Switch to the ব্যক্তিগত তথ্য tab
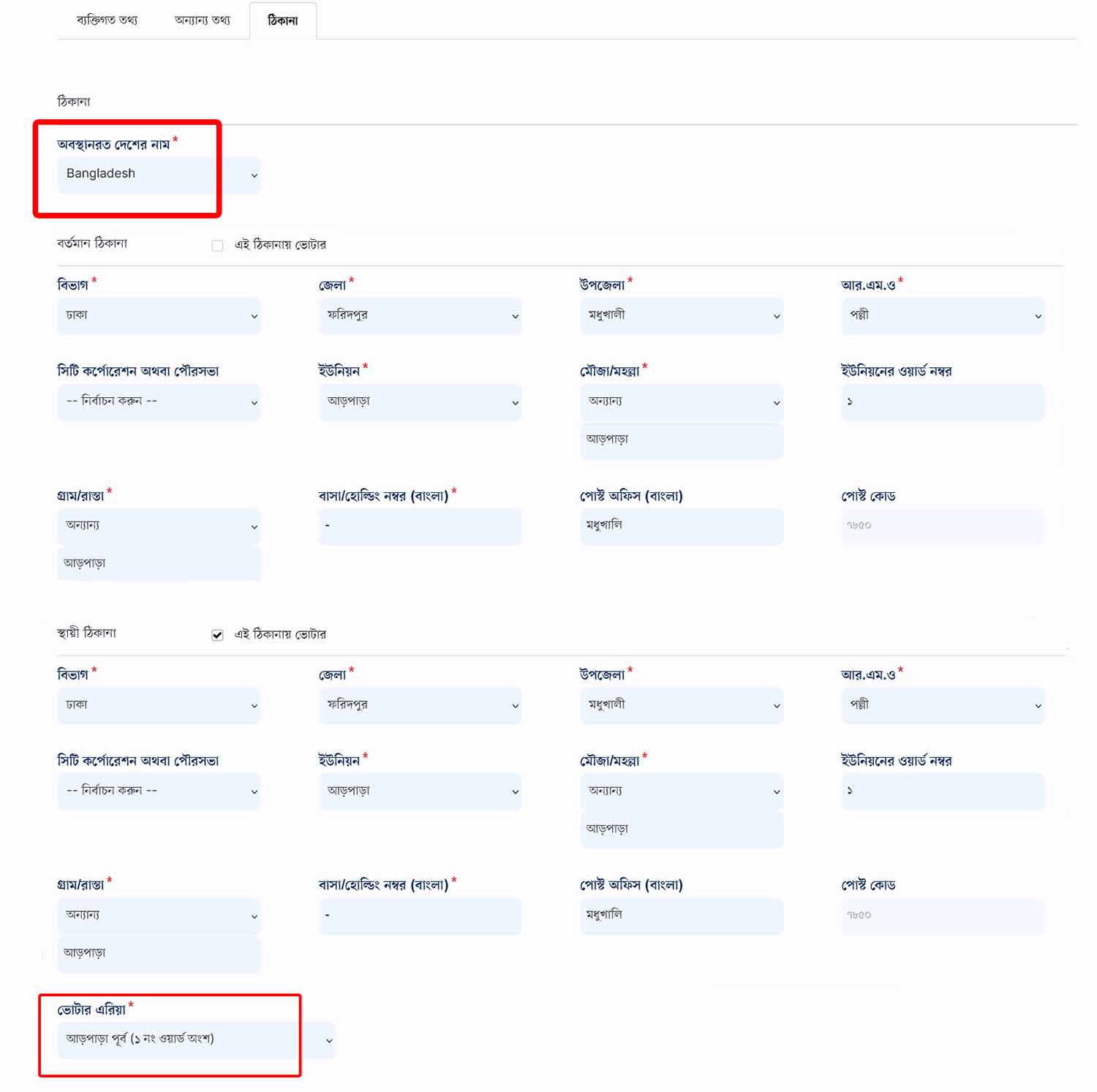The height and width of the screenshot is (1092, 1097). (107, 20)
